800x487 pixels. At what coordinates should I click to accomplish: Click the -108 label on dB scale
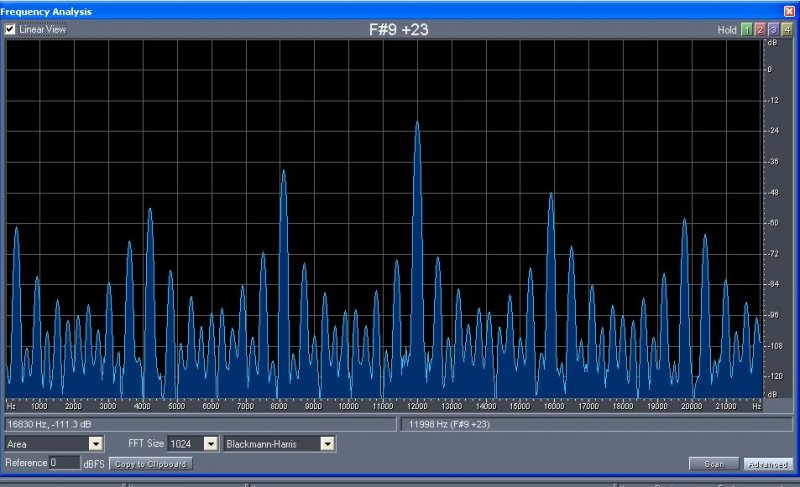[774, 346]
